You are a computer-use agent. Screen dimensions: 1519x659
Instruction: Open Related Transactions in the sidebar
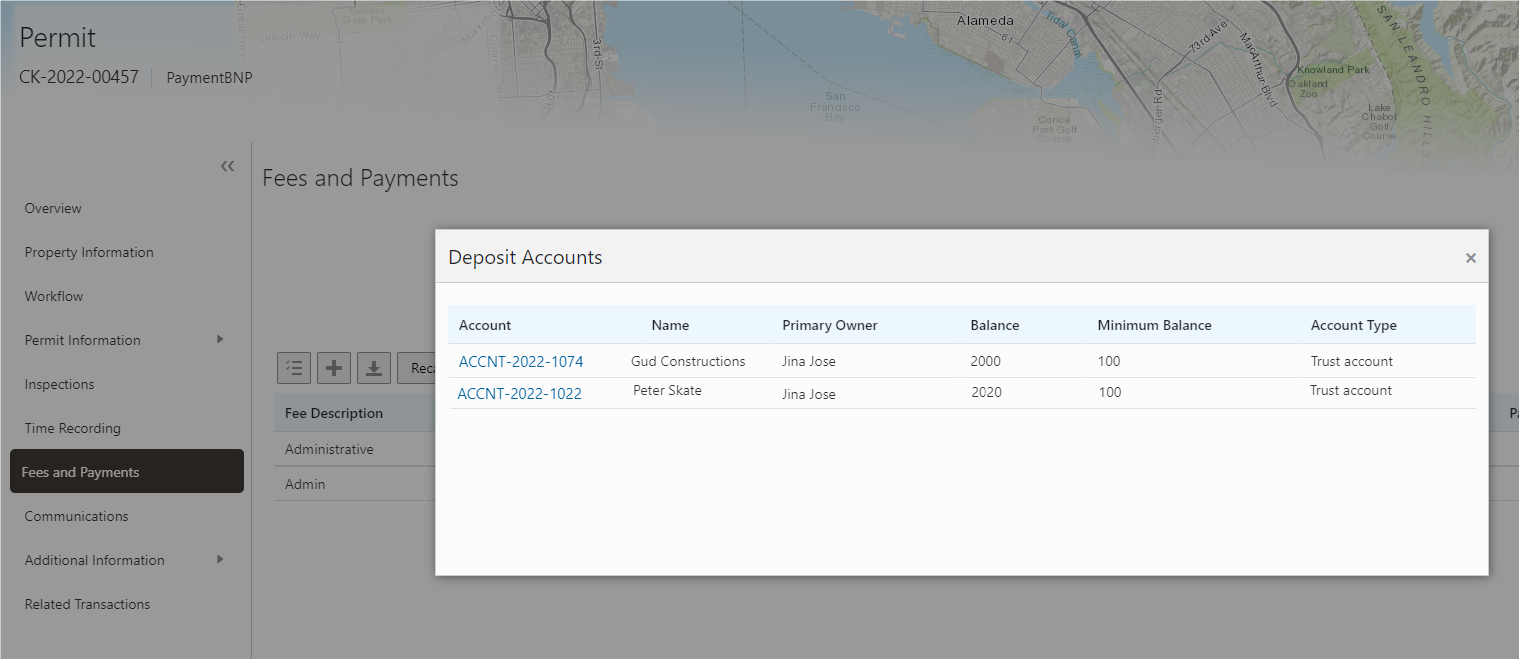[87, 604]
